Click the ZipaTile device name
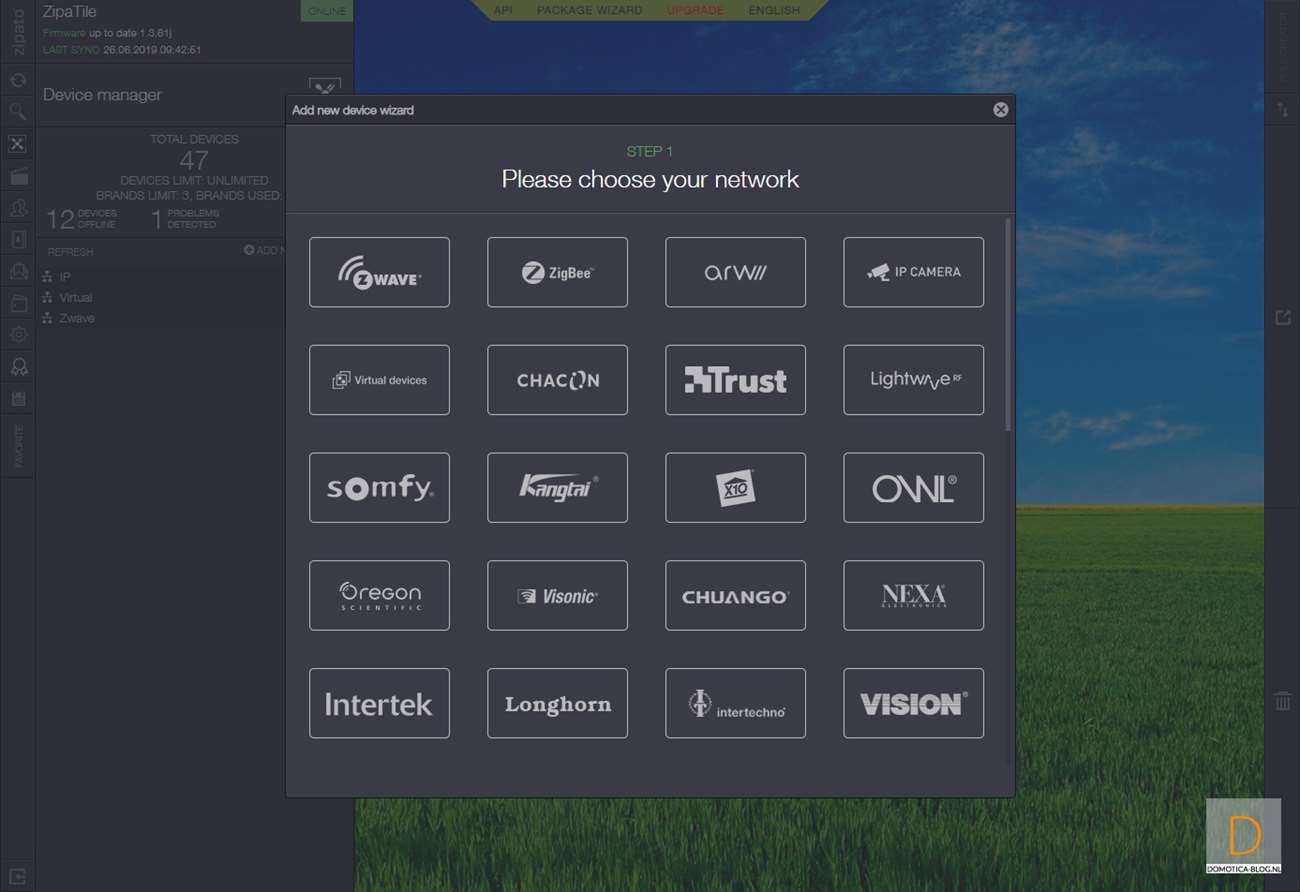 pyautogui.click(x=69, y=12)
